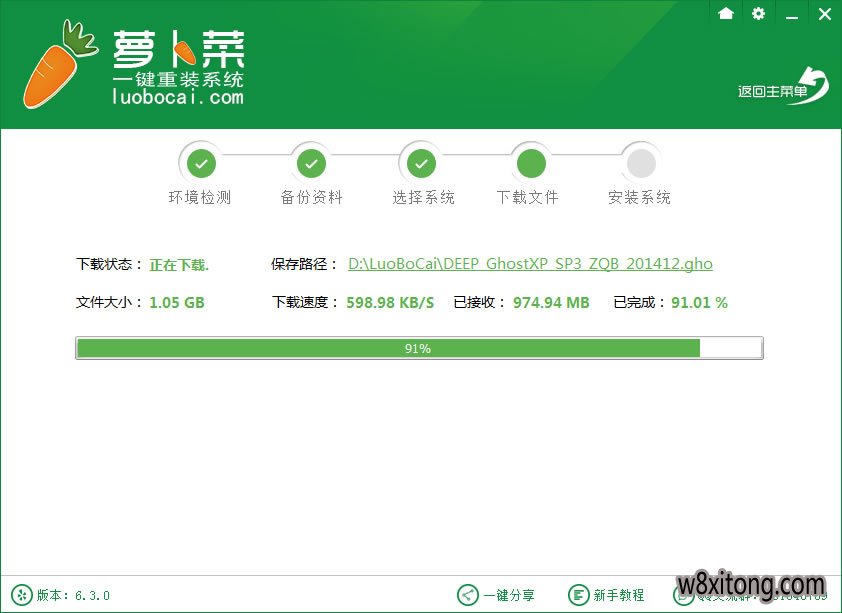
Task: Open the DEEP_GhostXP save path link
Action: point(530,263)
